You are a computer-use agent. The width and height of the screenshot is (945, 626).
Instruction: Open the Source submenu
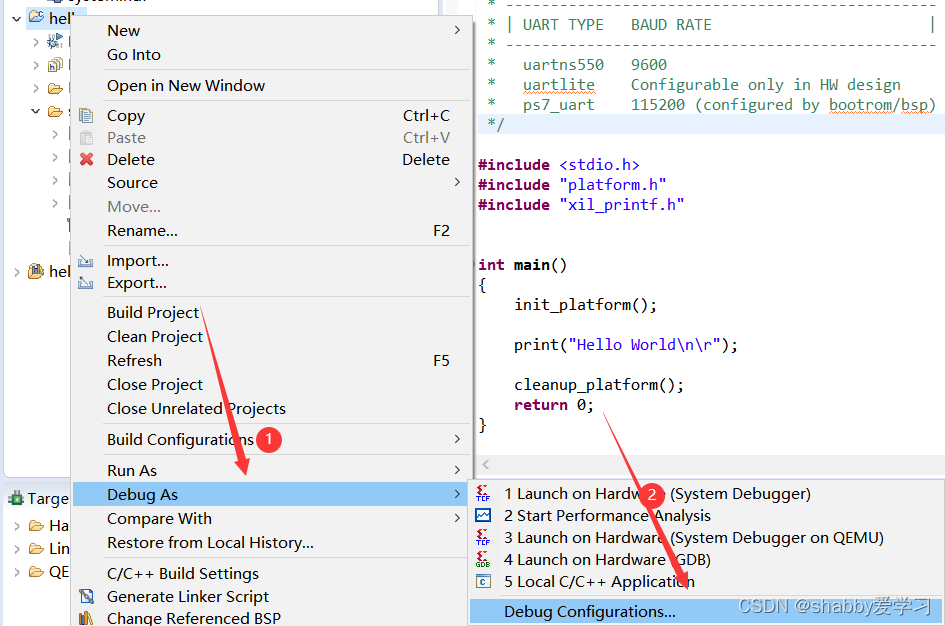pyautogui.click(x=133, y=183)
